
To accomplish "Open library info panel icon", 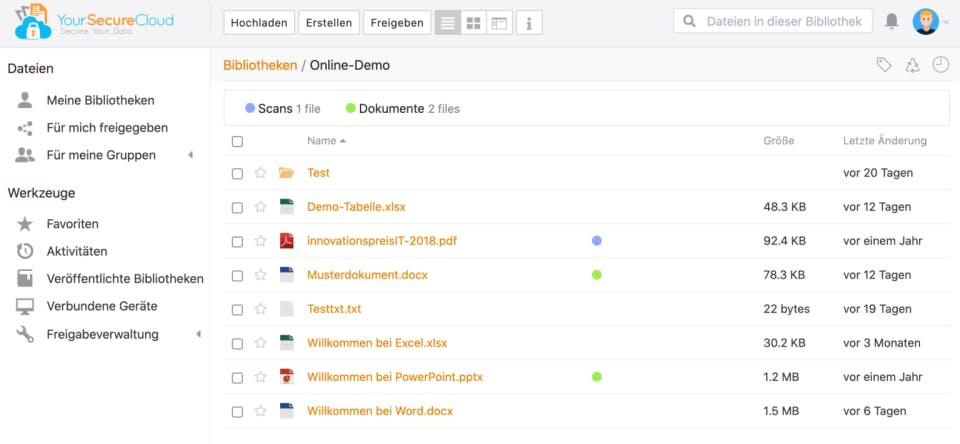I will point(529,23).
